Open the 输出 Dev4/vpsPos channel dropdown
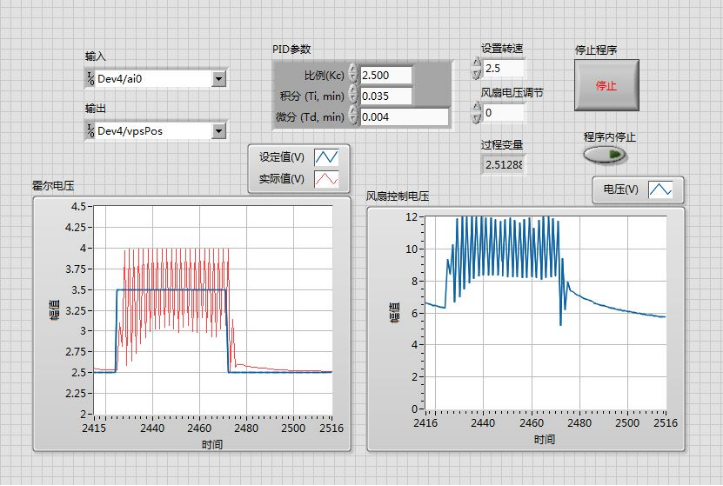This screenshot has height=486, width=723. tap(219, 130)
